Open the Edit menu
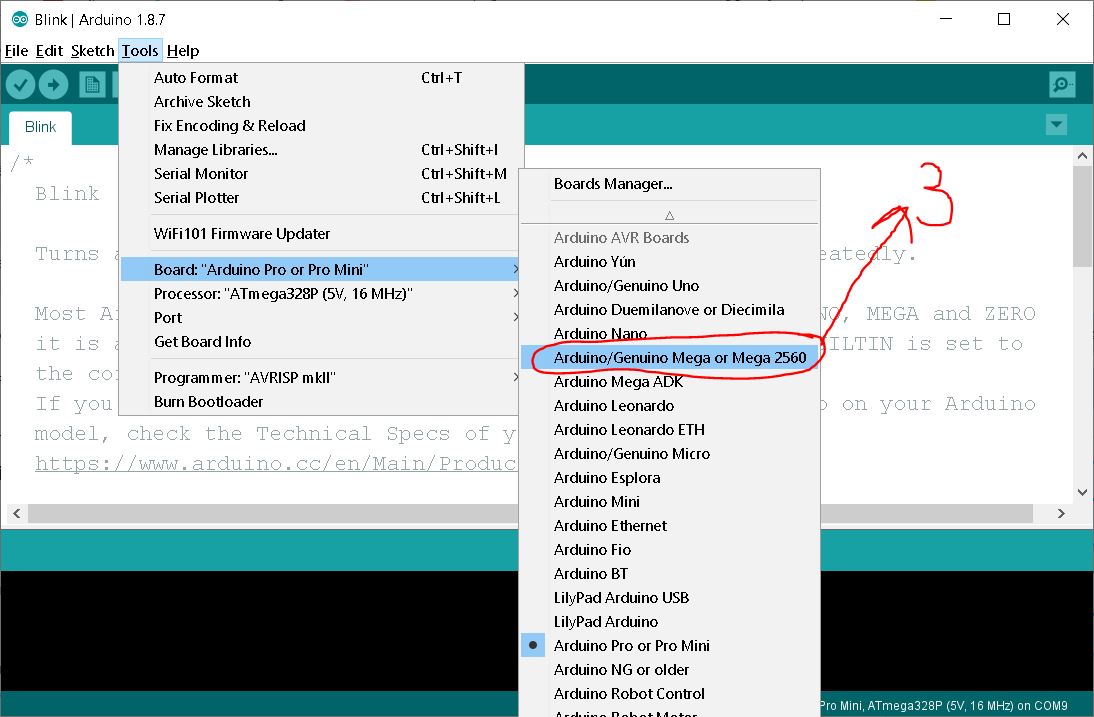Screen dimensions: 1094x717 (49, 51)
